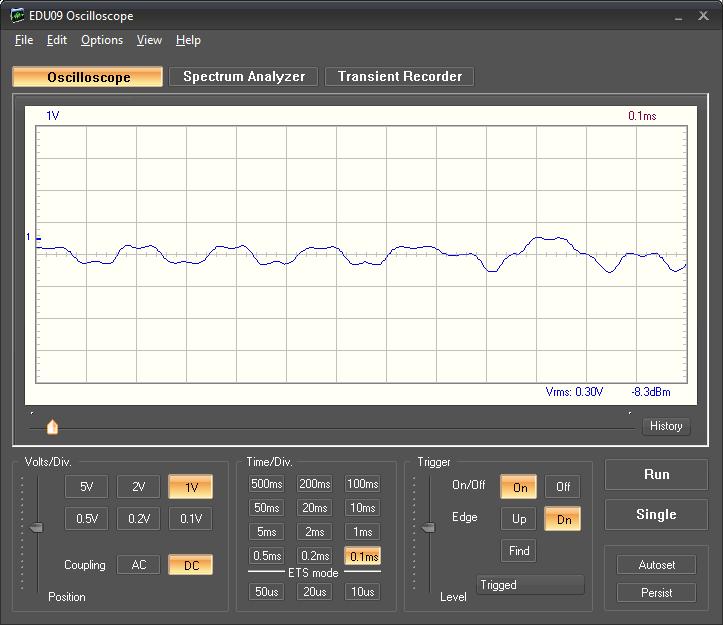Open the View menu
The image size is (723, 625).
click(149, 40)
